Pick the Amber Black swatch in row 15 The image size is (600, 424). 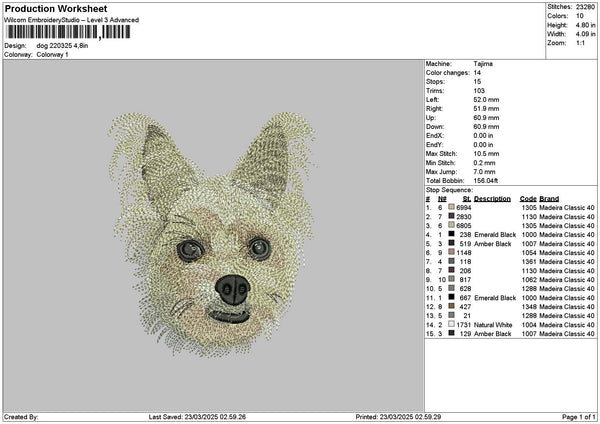tap(451, 334)
